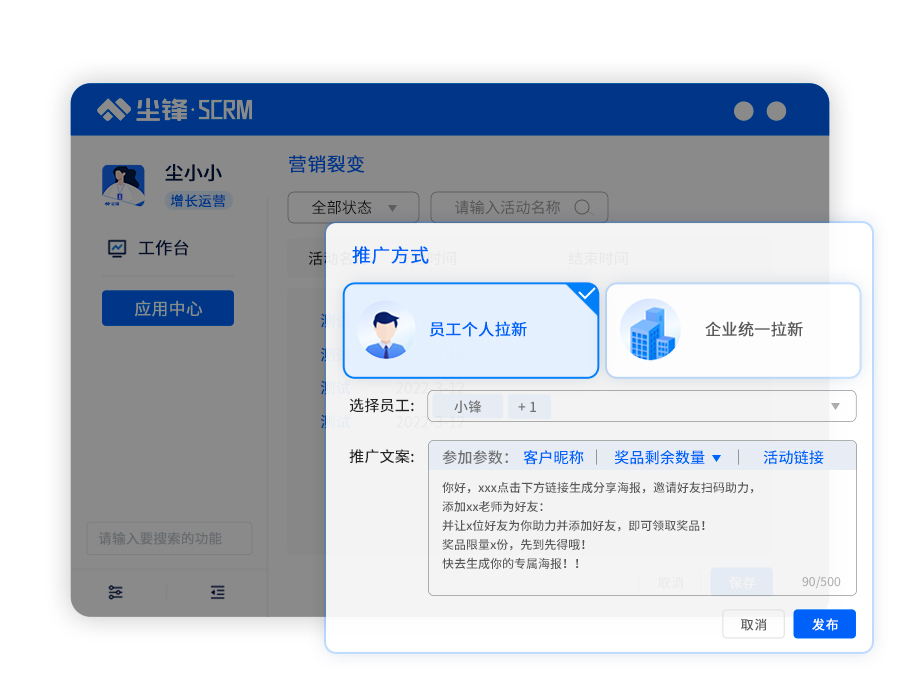900x700 pixels.
Task: Expand the 奖品剩余数量 parameter dropdown
Action: coord(667,457)
